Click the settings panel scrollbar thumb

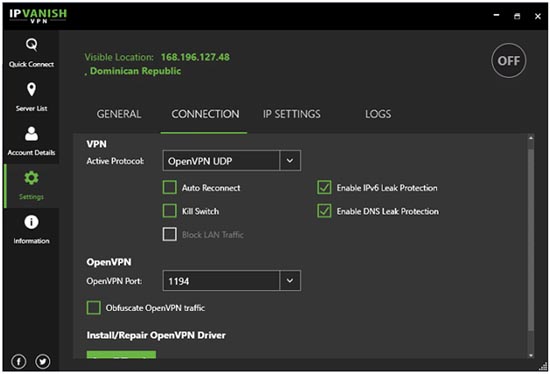(531, 239)
